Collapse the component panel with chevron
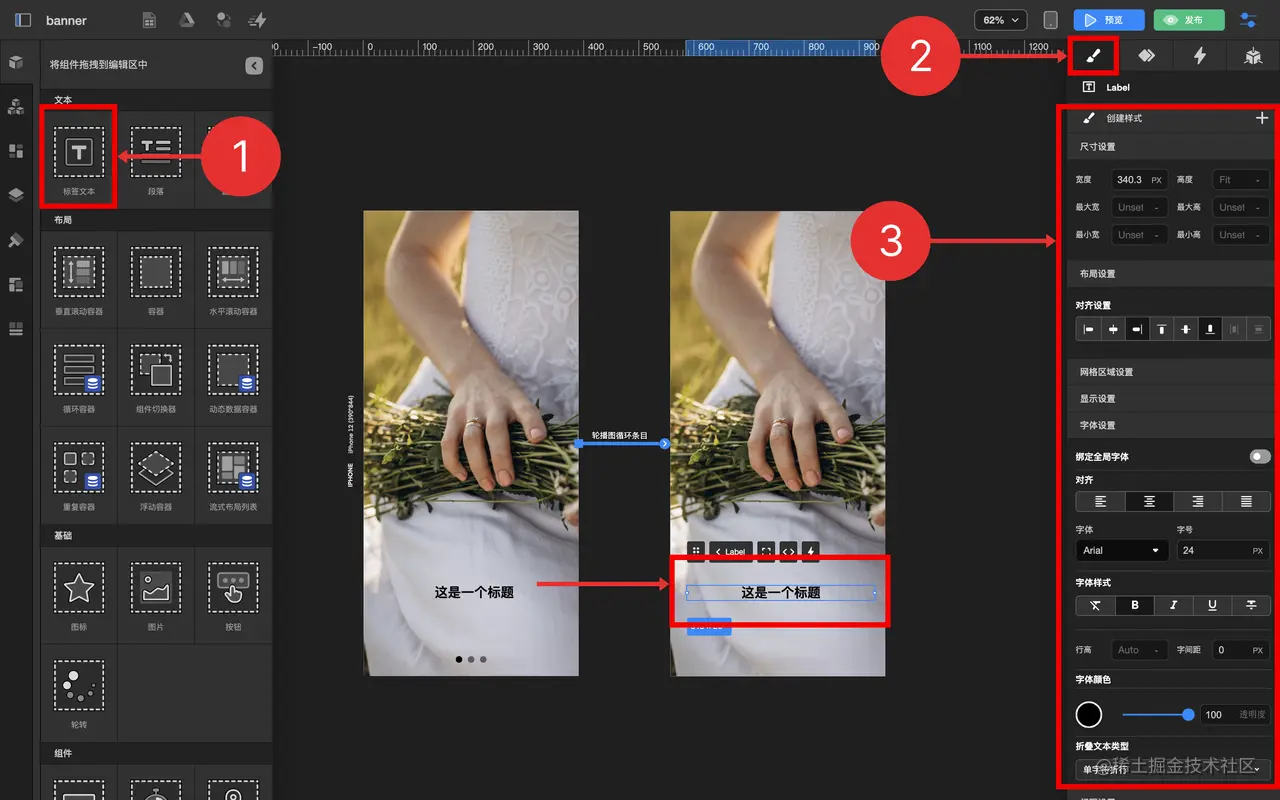 (254, 65)
